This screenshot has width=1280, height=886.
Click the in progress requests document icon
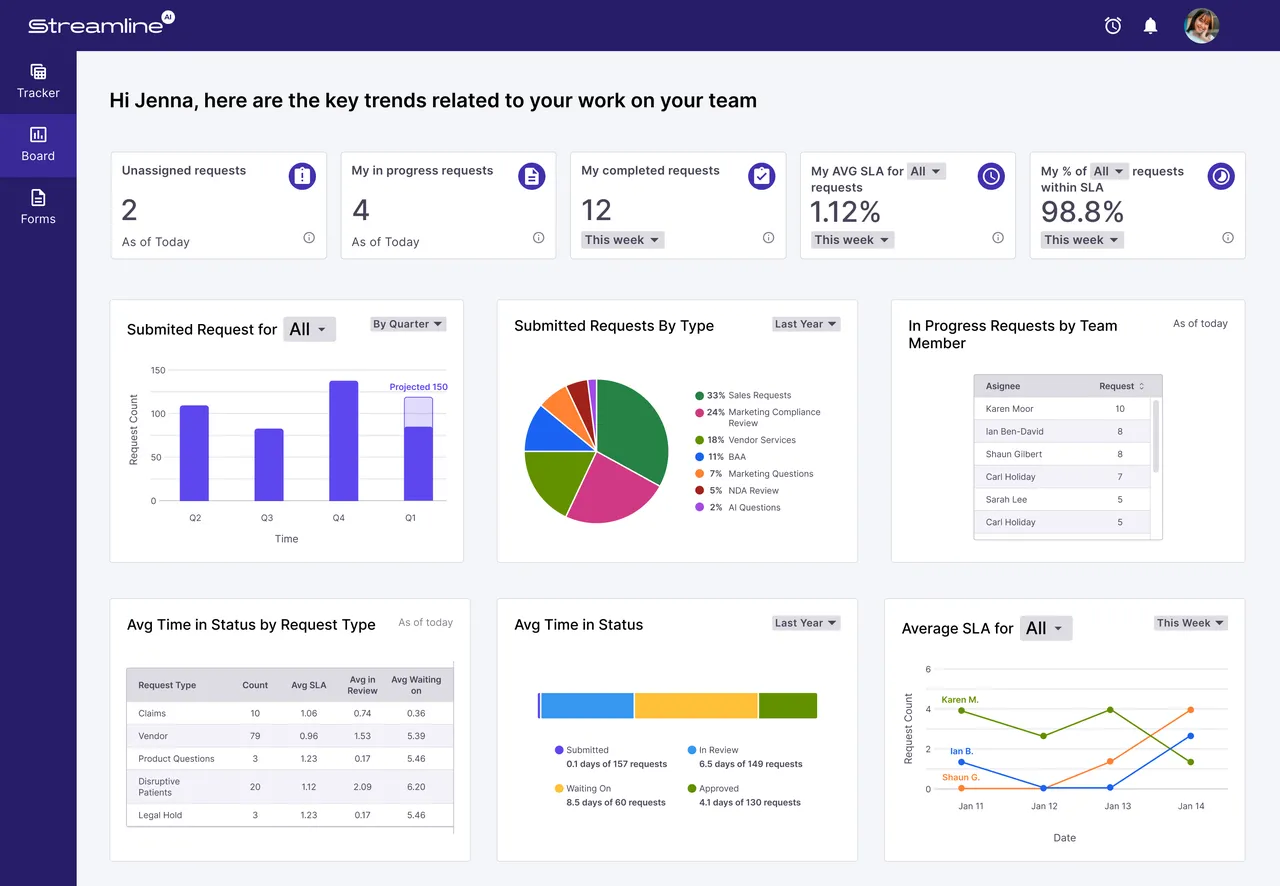(x=532, y=176)
